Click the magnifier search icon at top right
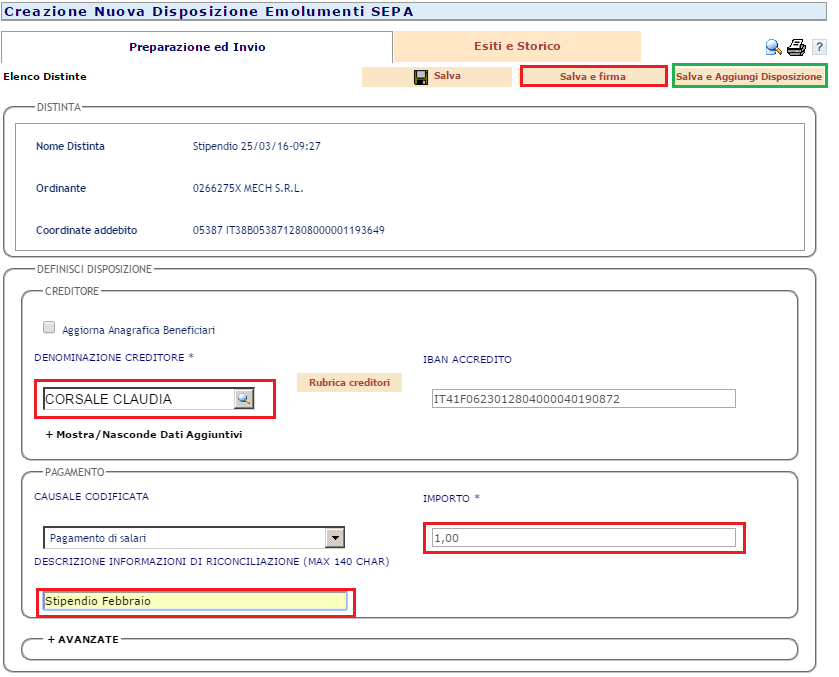The width and height of the screenshot is (839, 677). (773, 47)
